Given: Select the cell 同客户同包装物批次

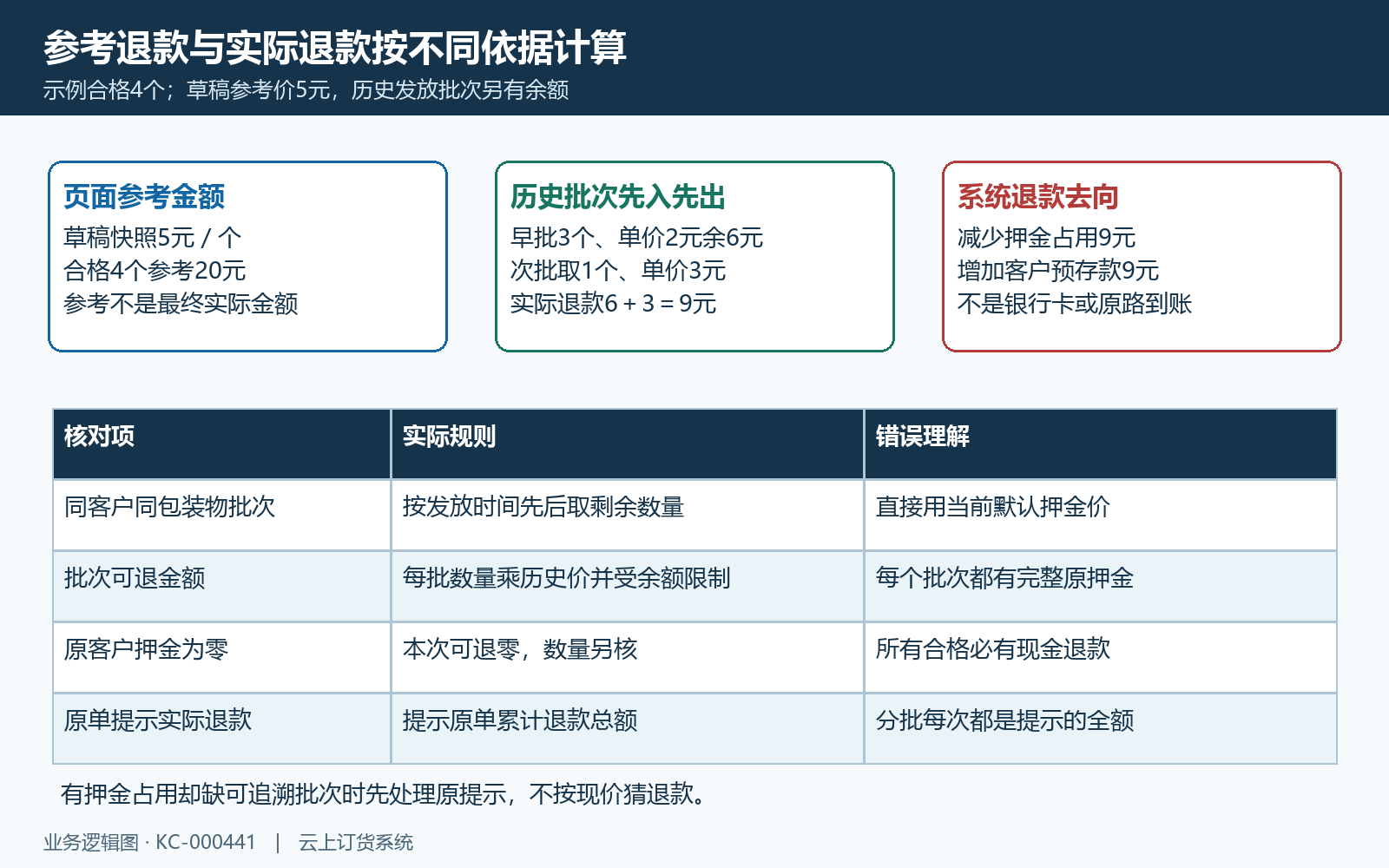Looking at the screenshot, I should click(x=221, y=515).
